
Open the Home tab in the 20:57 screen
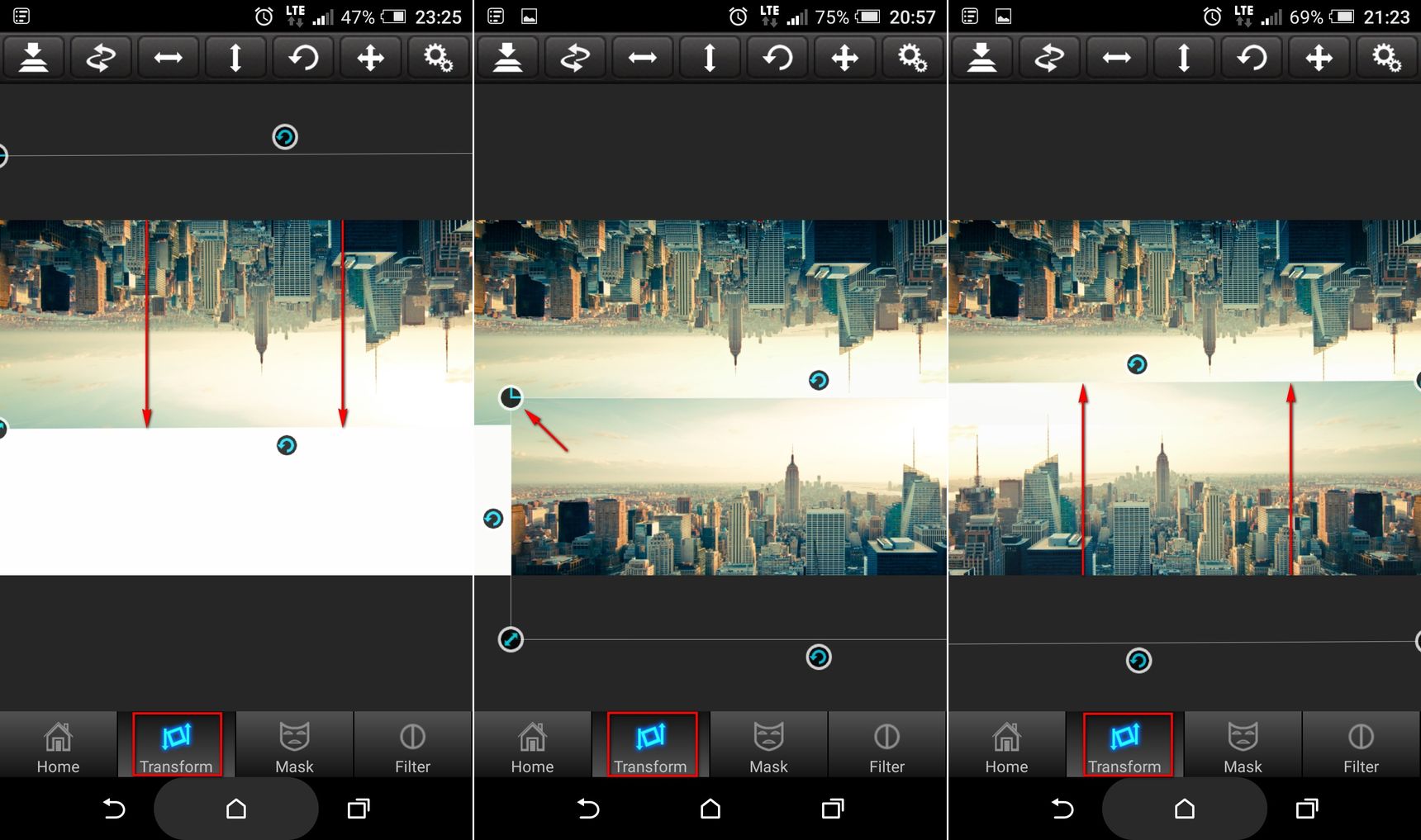[532, 745]
